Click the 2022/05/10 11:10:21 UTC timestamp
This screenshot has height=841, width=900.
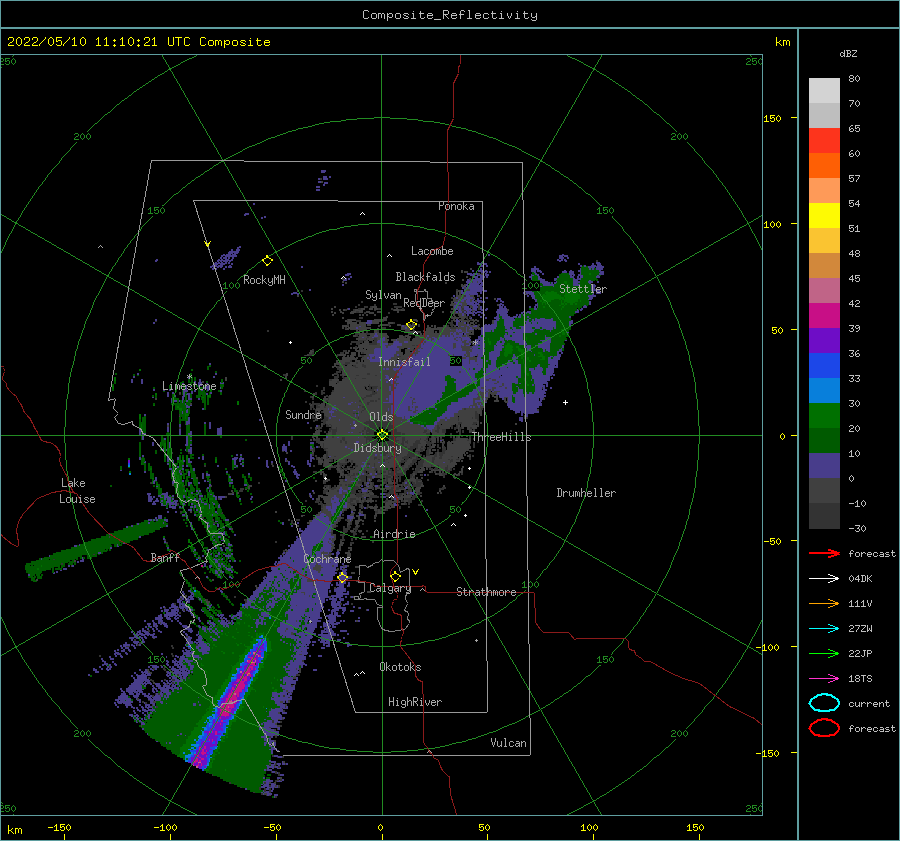(x=138, y=42)
